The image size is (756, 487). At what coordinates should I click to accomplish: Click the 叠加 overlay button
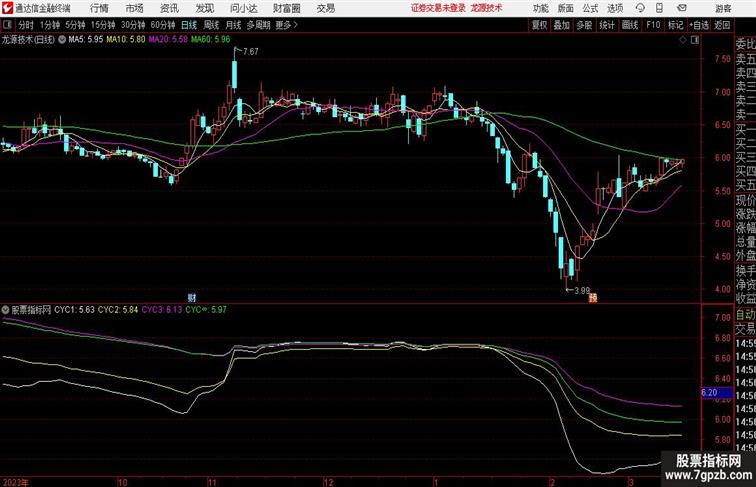point(562,25)
